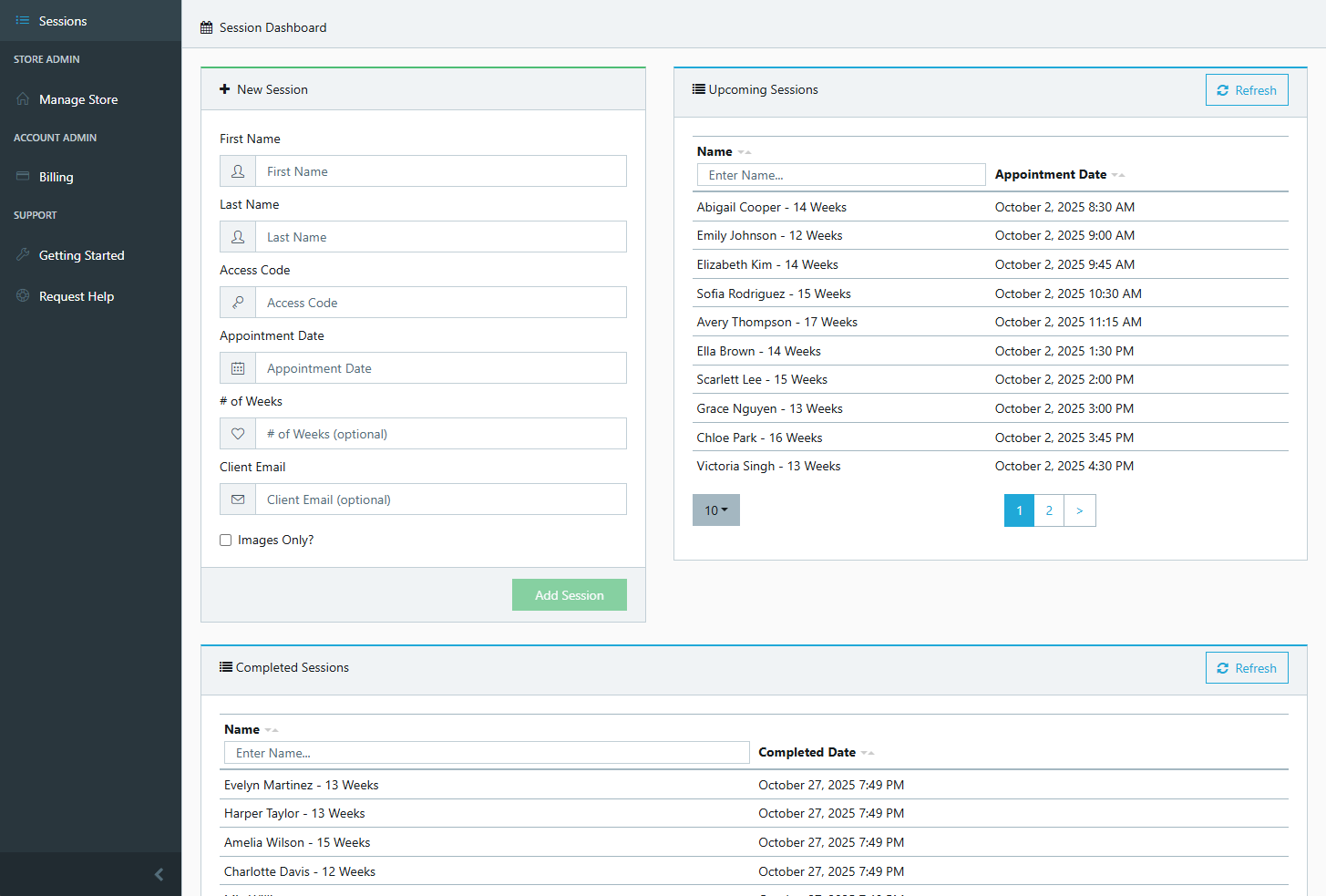
Task: Go to page 2 of Upcoming Sessions
Action: [x=1048, y=510]
